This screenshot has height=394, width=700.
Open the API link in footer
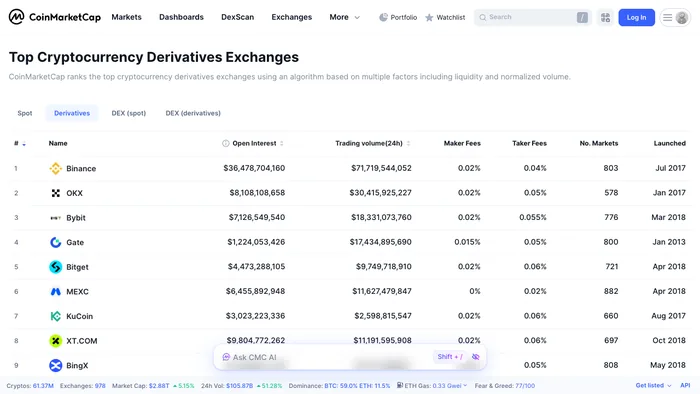685,386
